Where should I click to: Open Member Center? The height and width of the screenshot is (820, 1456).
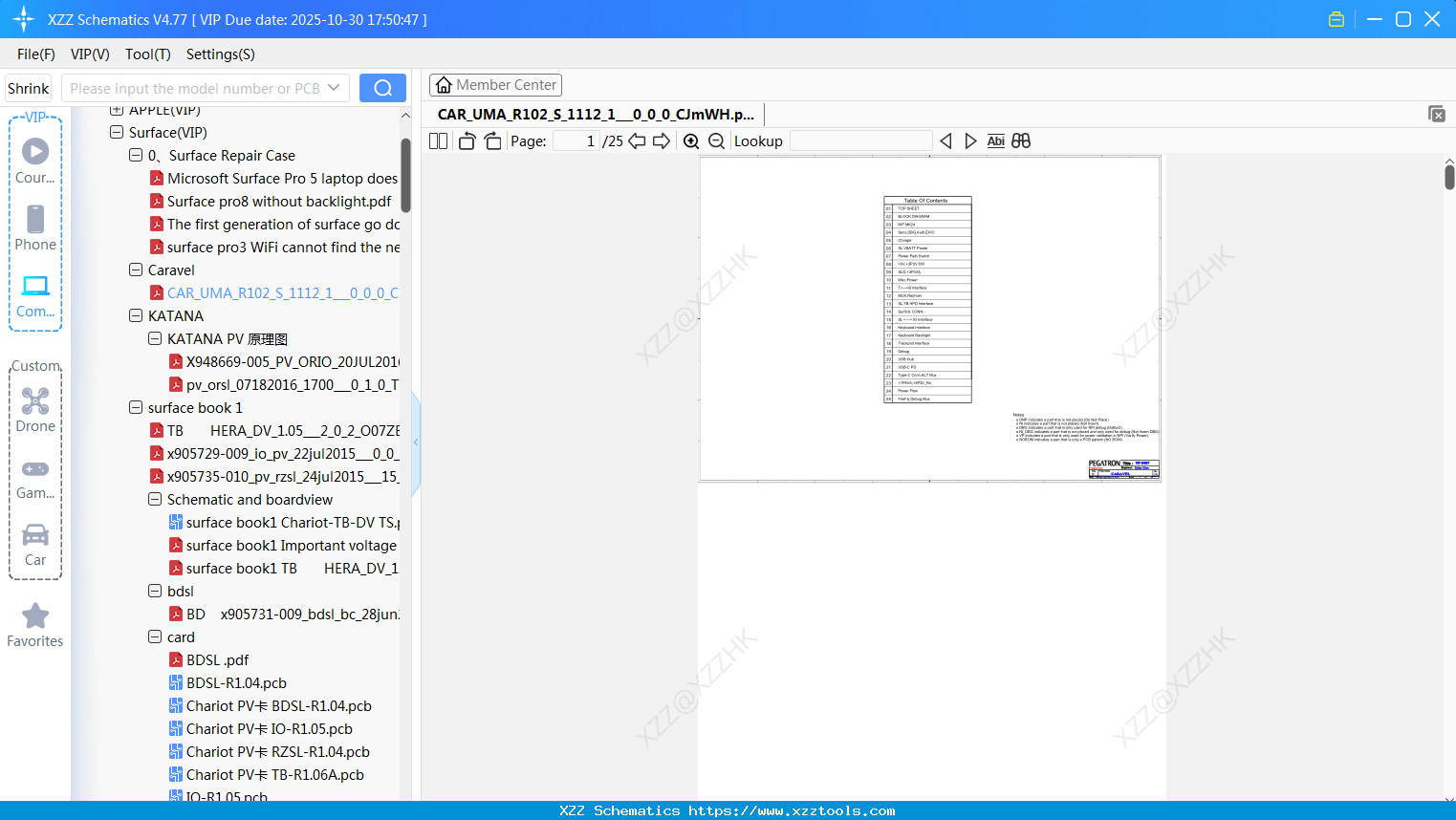[x=495, y=85]
